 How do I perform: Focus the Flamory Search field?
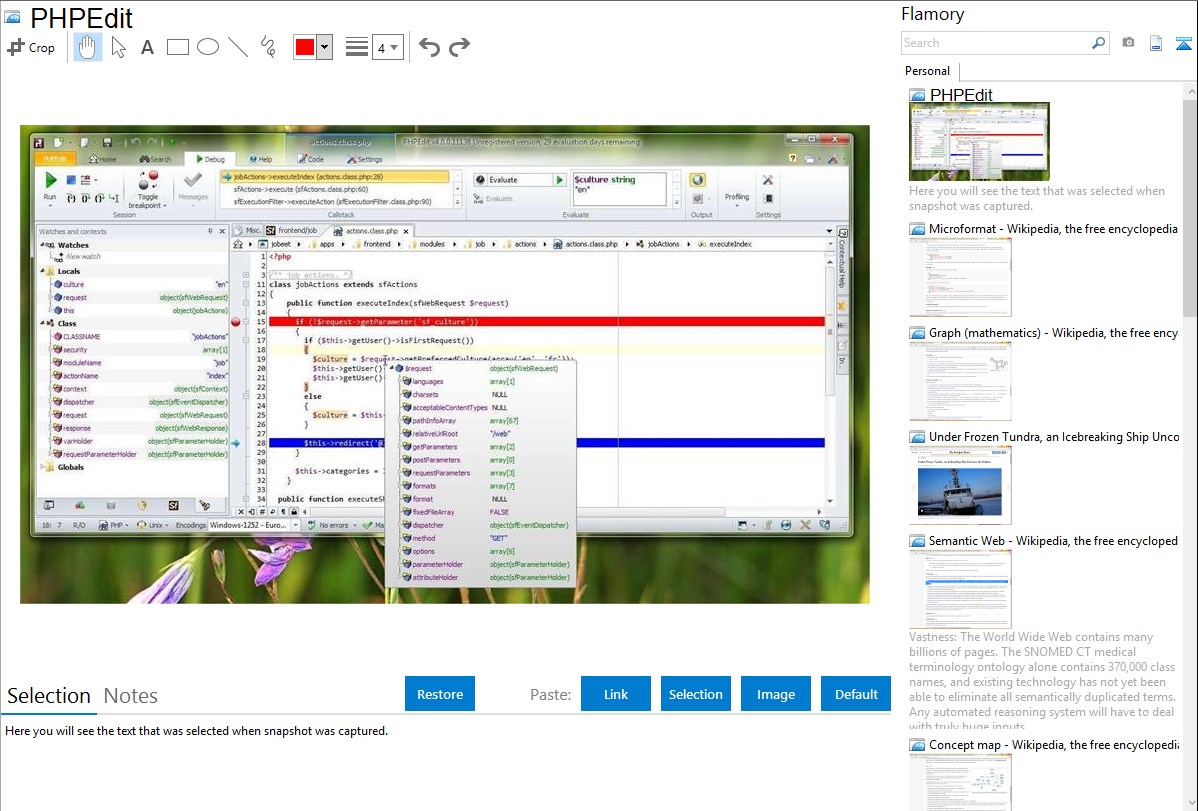pyautogui.click(x=996, y=43)
